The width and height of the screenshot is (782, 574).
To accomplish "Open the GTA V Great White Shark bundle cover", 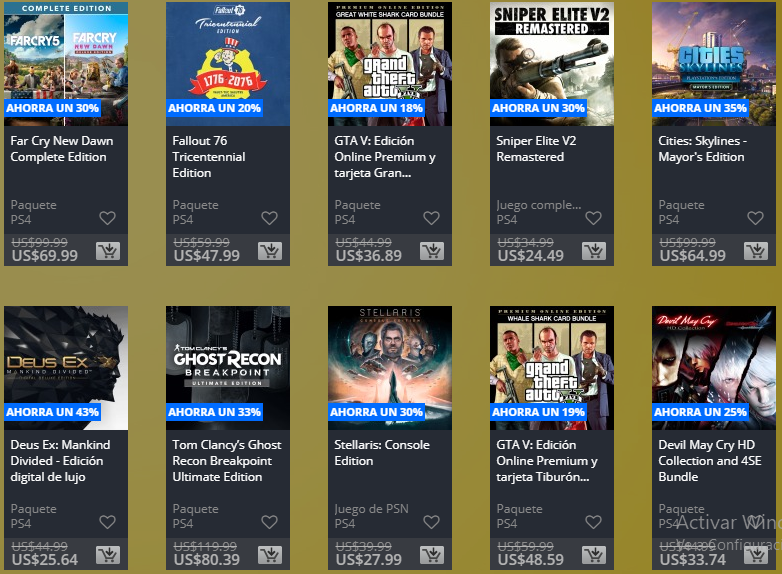I will 390,64.
